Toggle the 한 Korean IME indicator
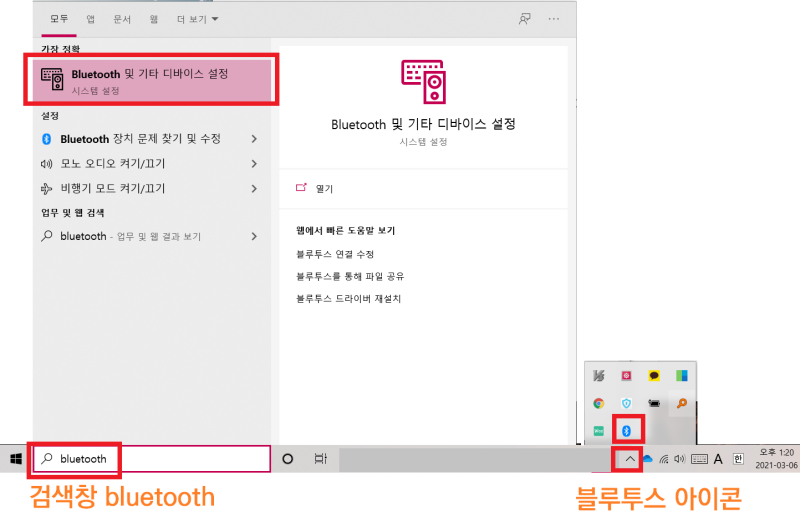Image resolution: width=800 pixels, height=512 pixels. tap(738, 459)
